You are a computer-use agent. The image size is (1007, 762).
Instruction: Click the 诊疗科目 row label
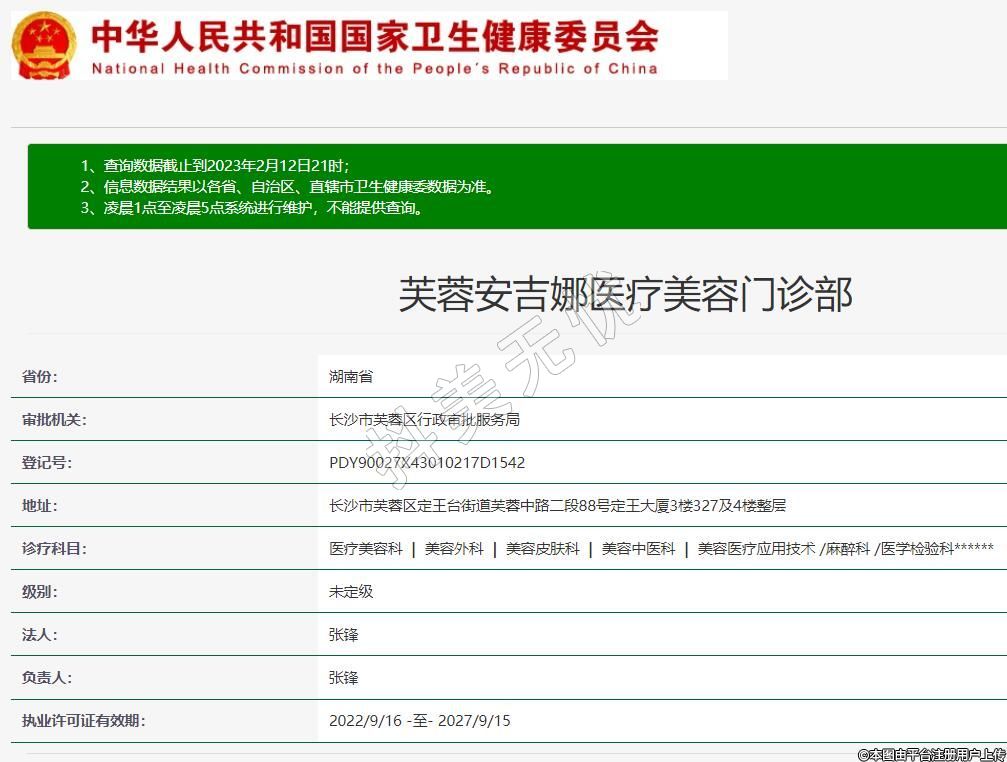click(x=55, y=549)
